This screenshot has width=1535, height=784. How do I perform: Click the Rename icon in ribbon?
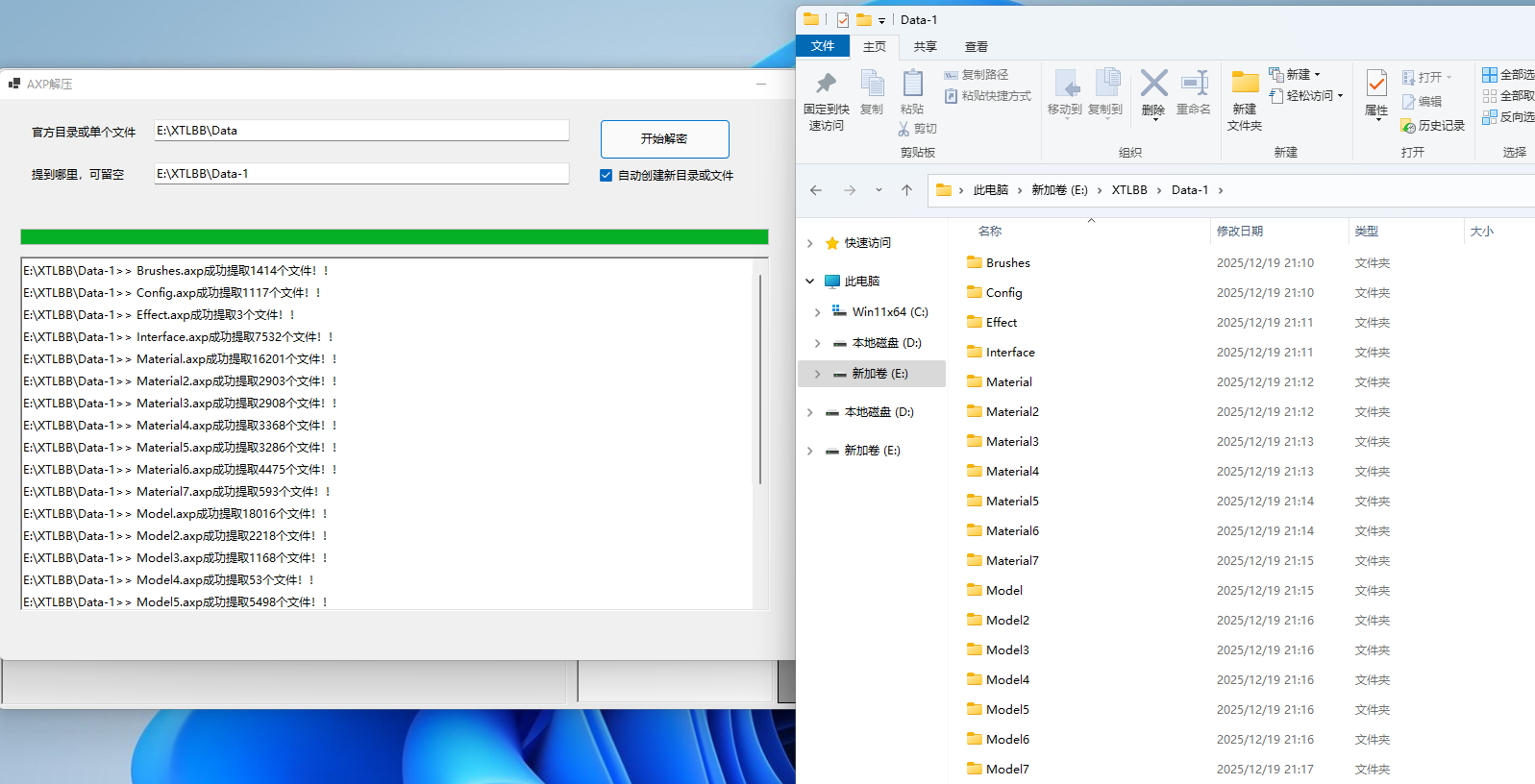coord(1194,85)
